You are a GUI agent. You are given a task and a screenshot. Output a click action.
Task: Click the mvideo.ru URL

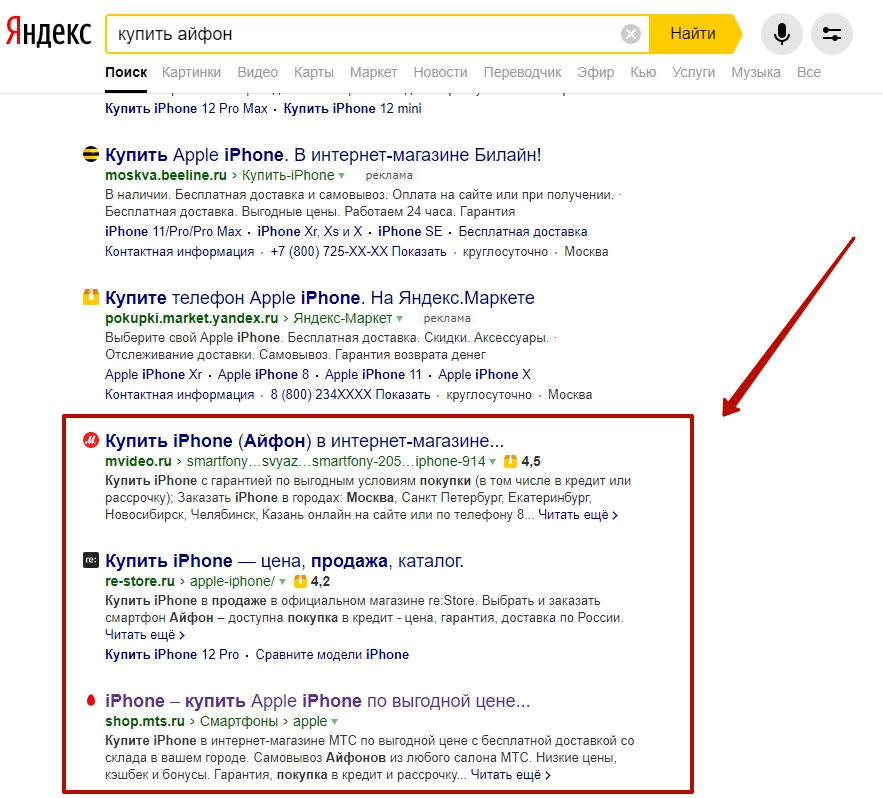click(x=139, y=461)
